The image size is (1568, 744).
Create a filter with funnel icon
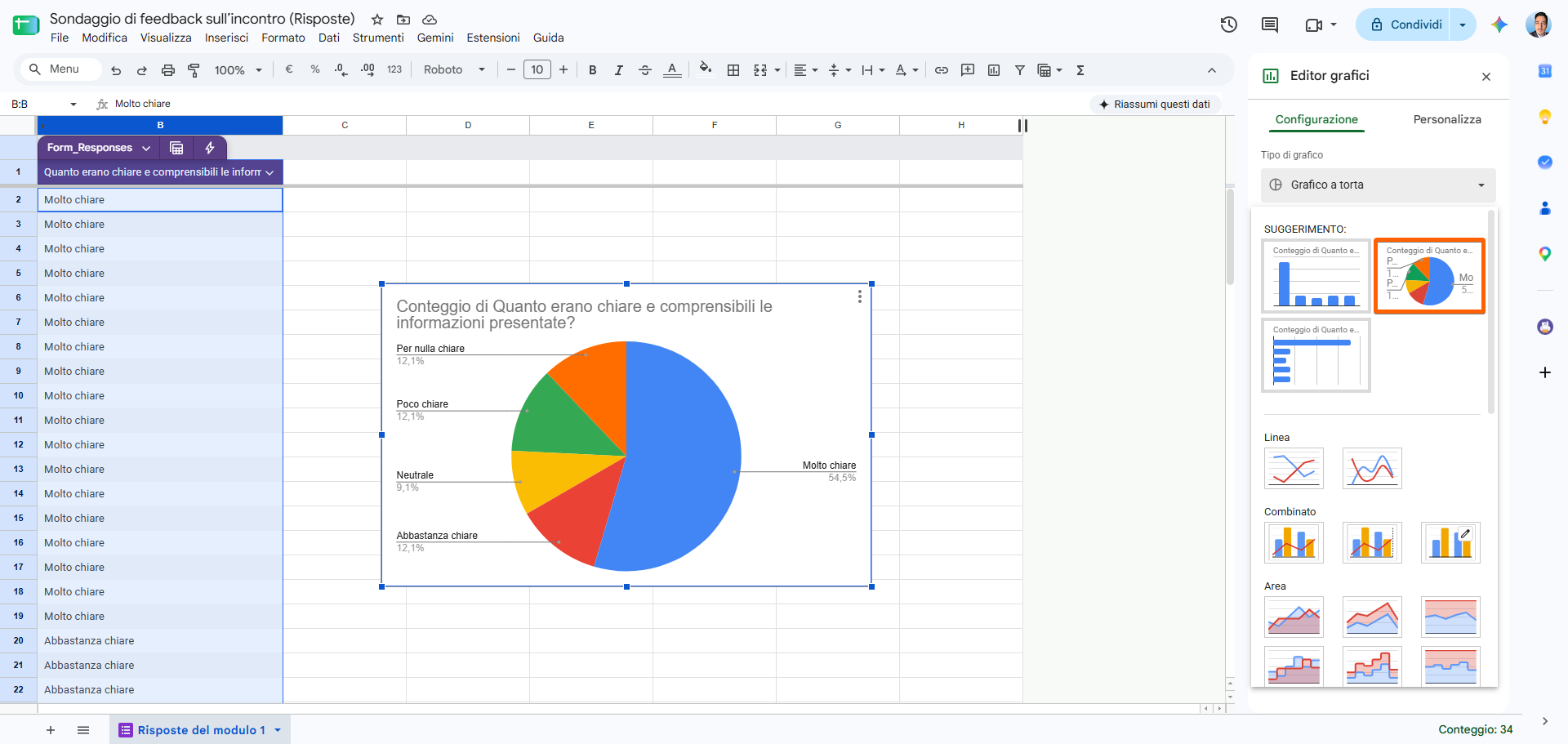coord(1020,70)
